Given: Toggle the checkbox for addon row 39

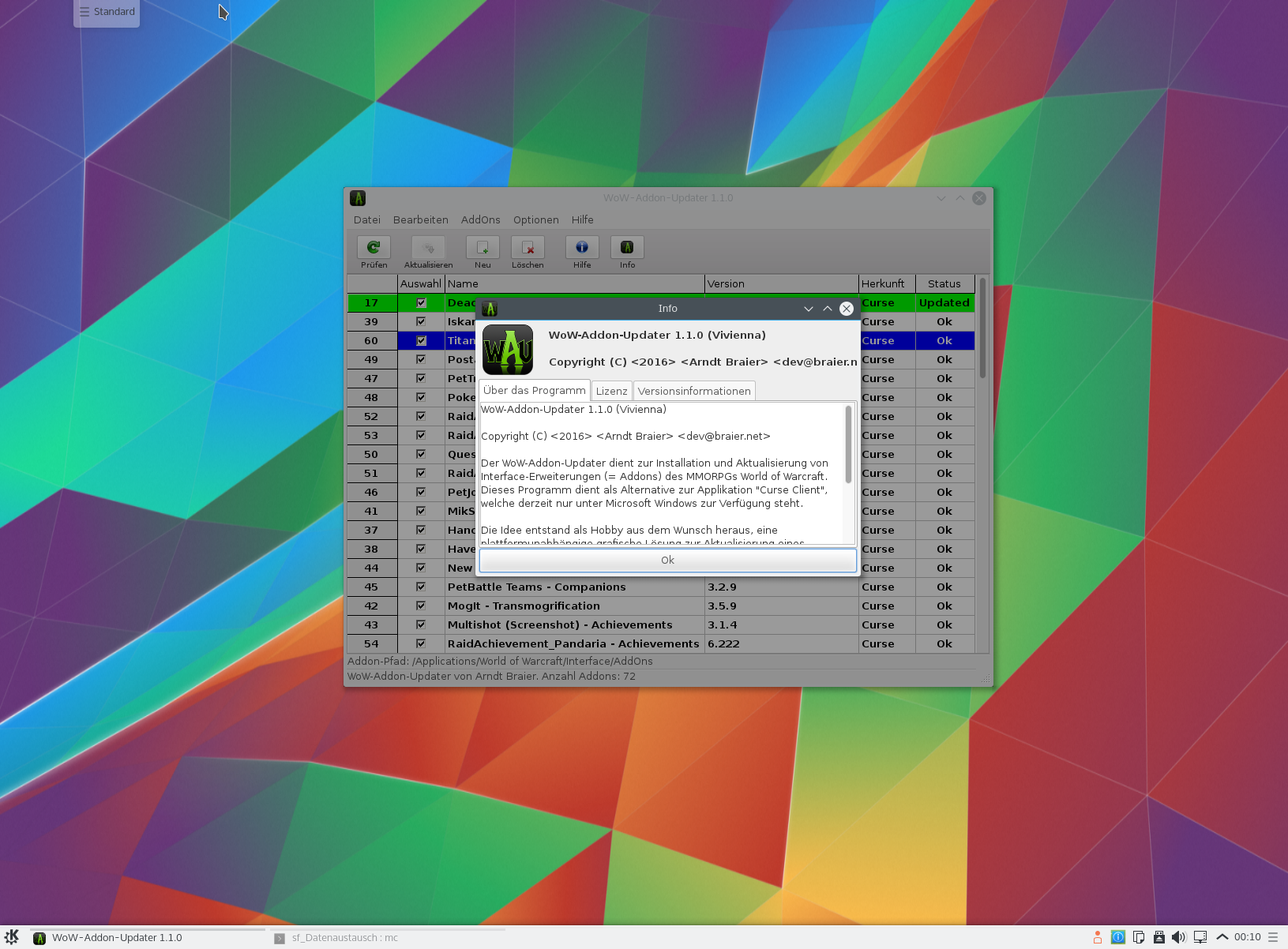Looking at the screenshot, I should pyautogui.click(x=421, y=321).
